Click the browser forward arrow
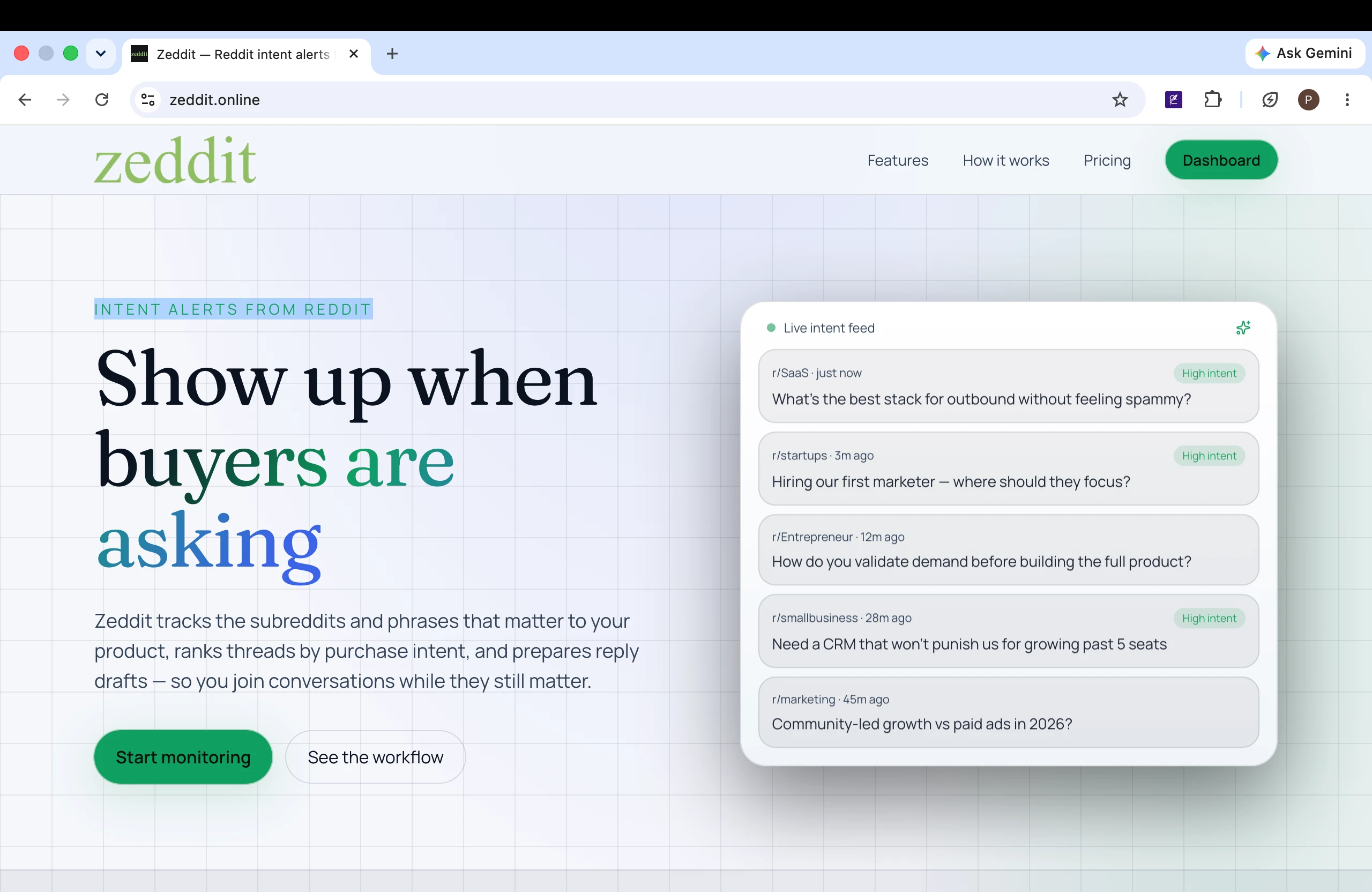 63,100
